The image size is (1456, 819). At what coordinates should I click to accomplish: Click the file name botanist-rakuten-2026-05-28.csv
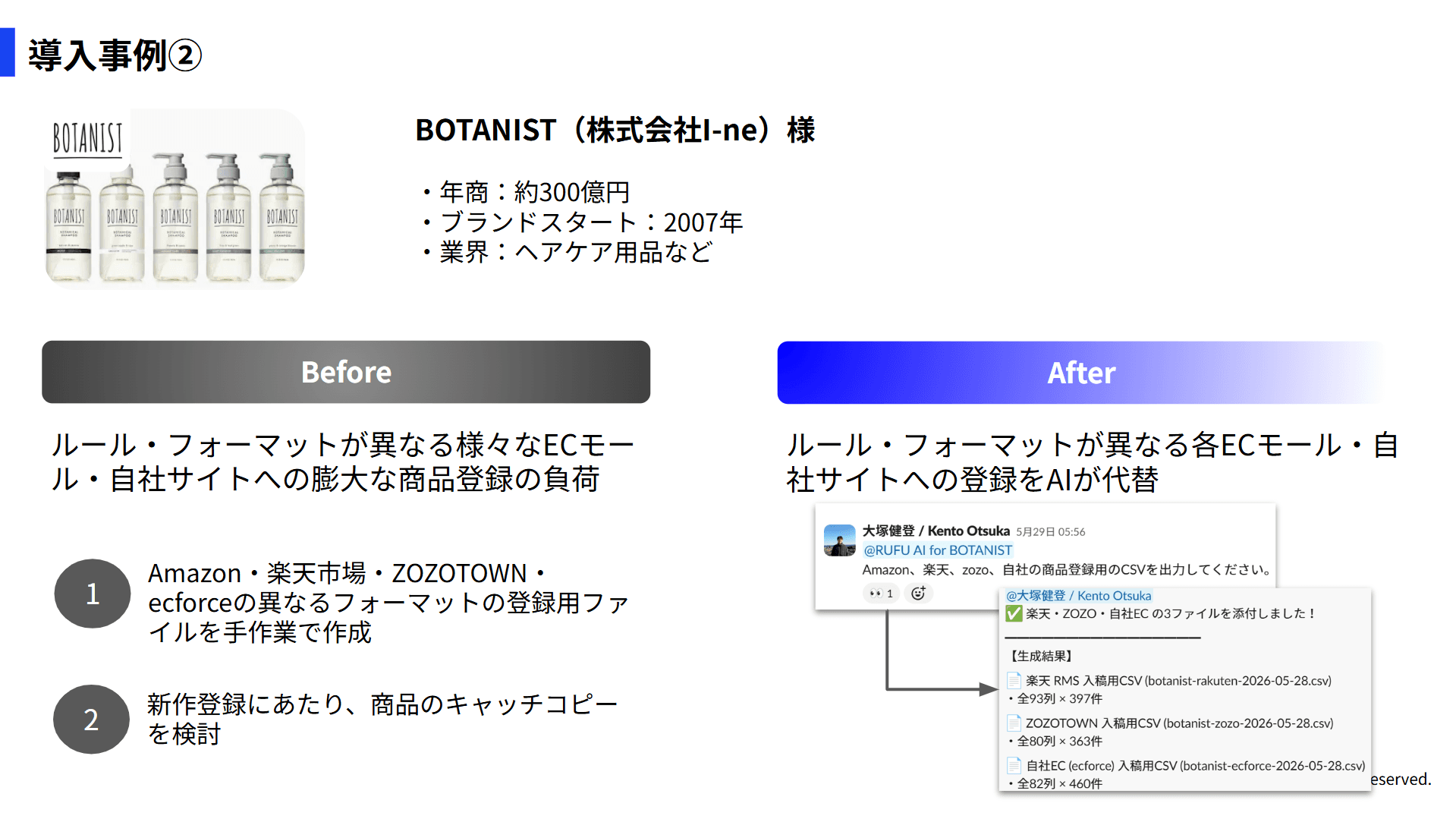click(x=1237, y=681)
